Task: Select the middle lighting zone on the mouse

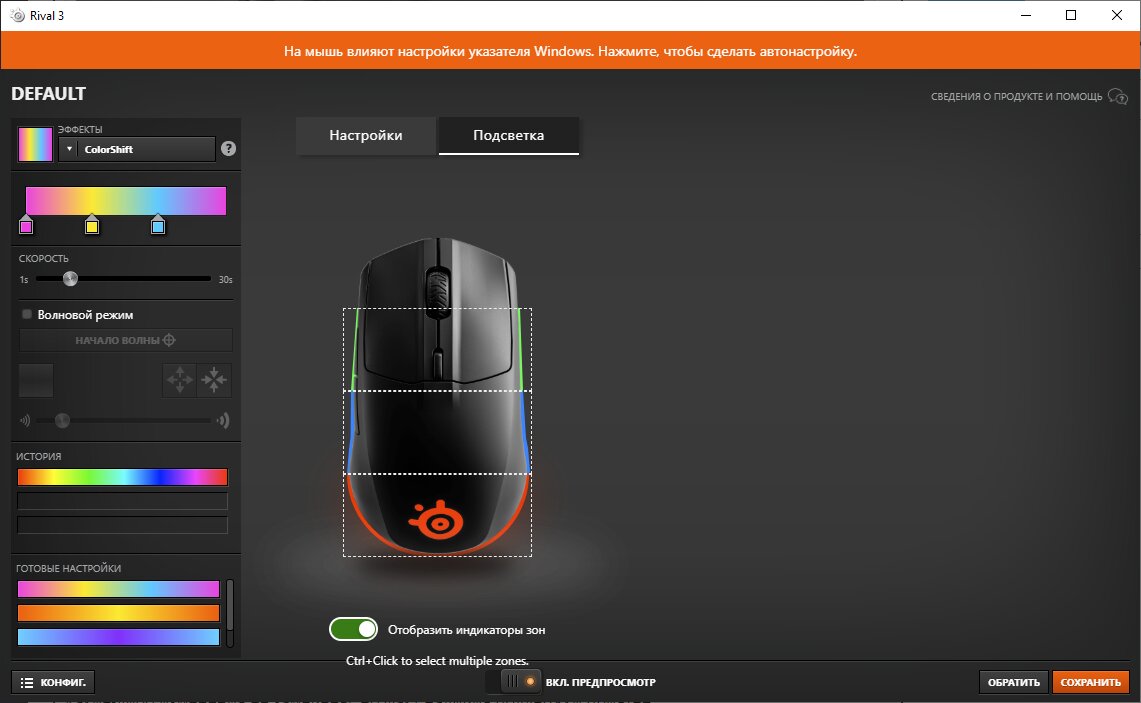Action: 437,432
